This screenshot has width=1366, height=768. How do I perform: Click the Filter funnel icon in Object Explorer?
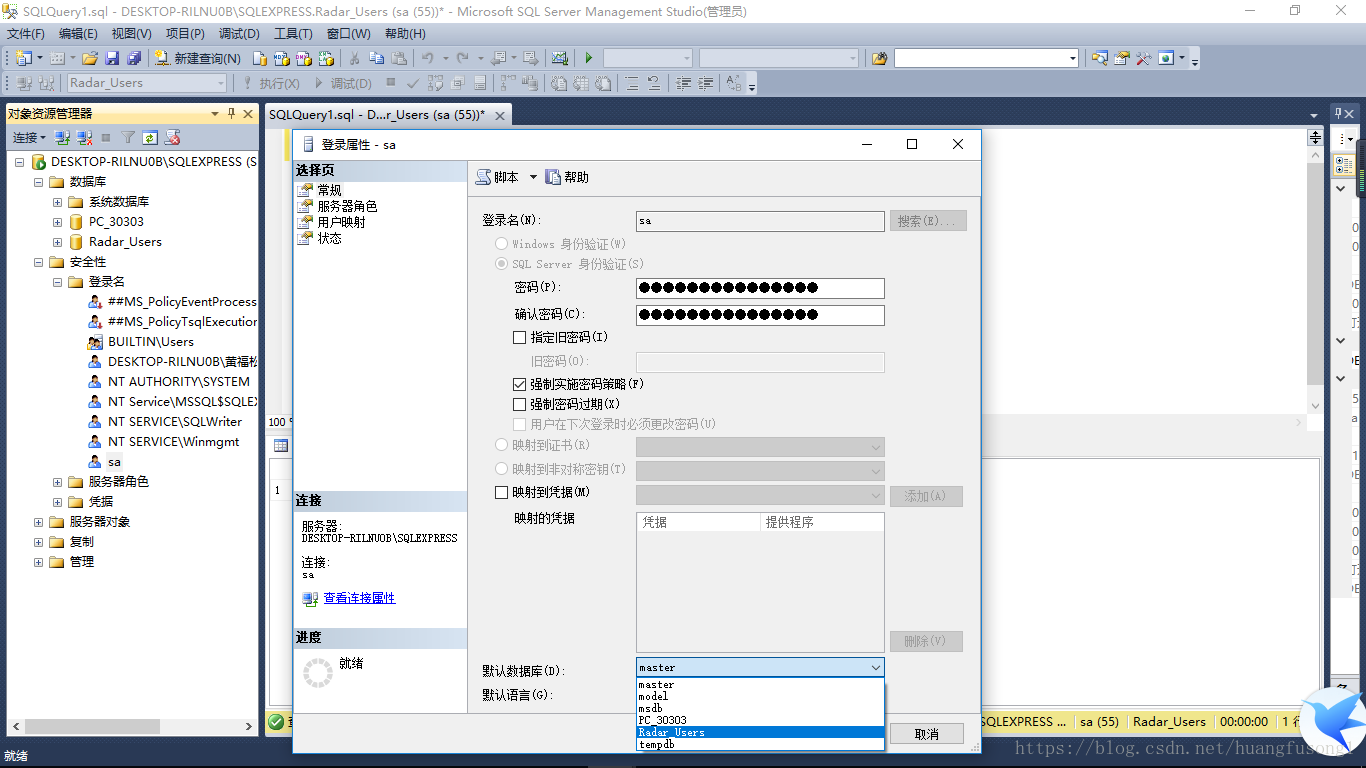click(x=128, y=137)
